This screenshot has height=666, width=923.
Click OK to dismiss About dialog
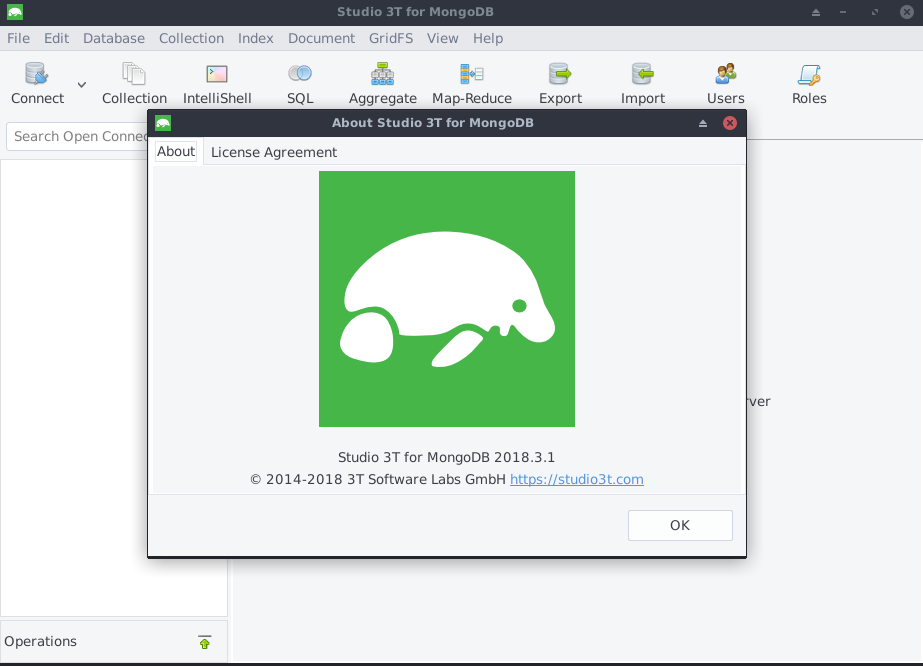click(x=680, y=525)
